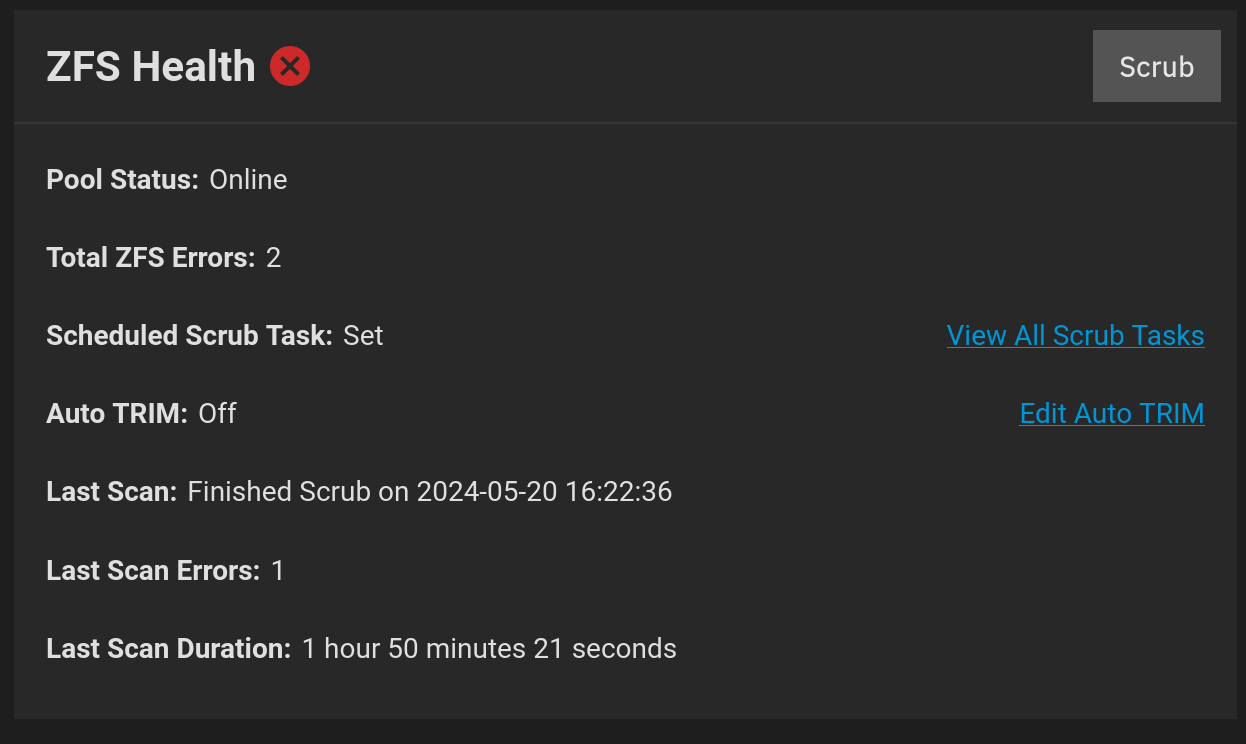Click the Auto TRIM label
Viewport: 1246px width, 744px height.
coord(117,413)
